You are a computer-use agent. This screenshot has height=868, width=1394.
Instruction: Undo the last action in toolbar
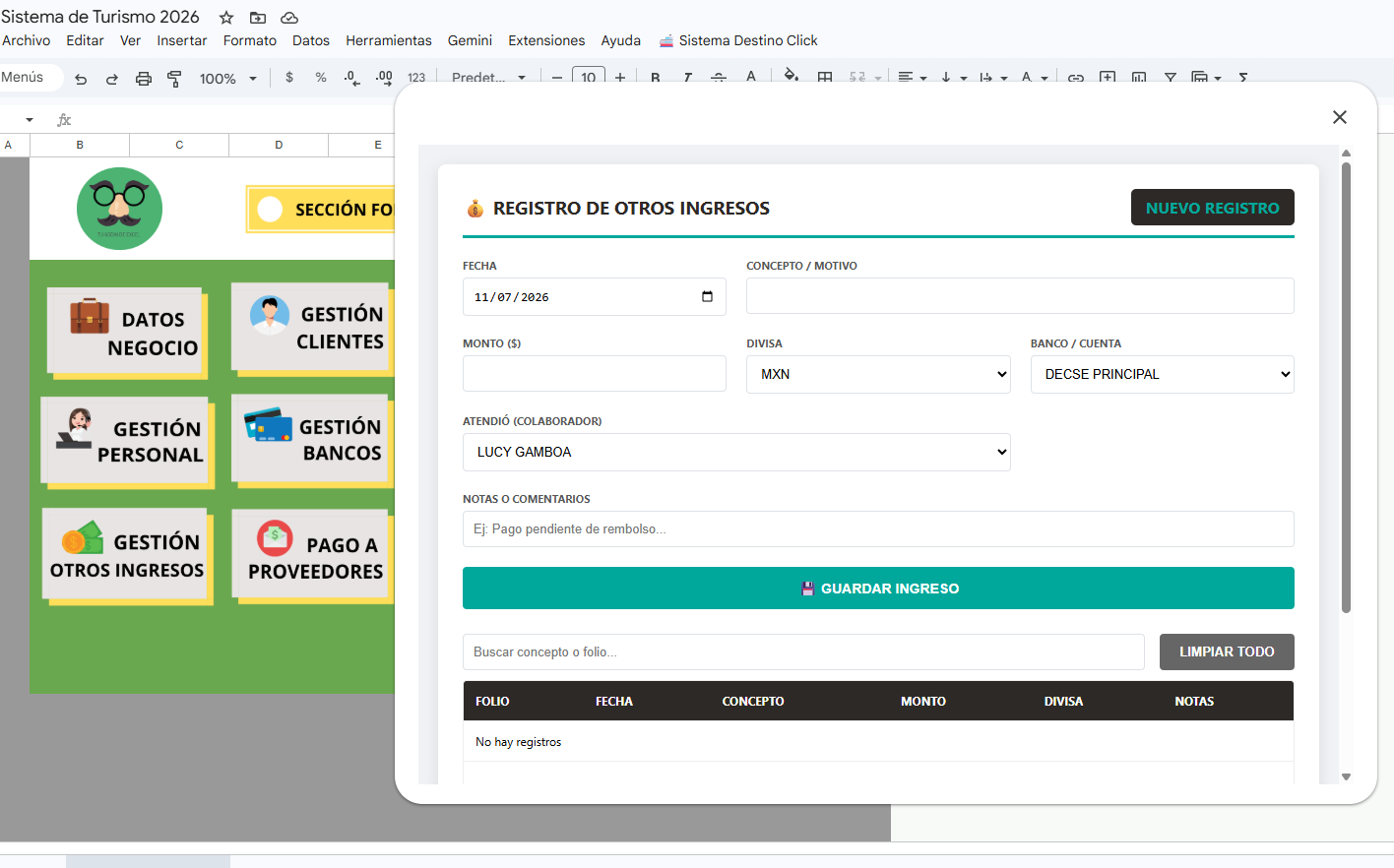(x=81, y=79)
